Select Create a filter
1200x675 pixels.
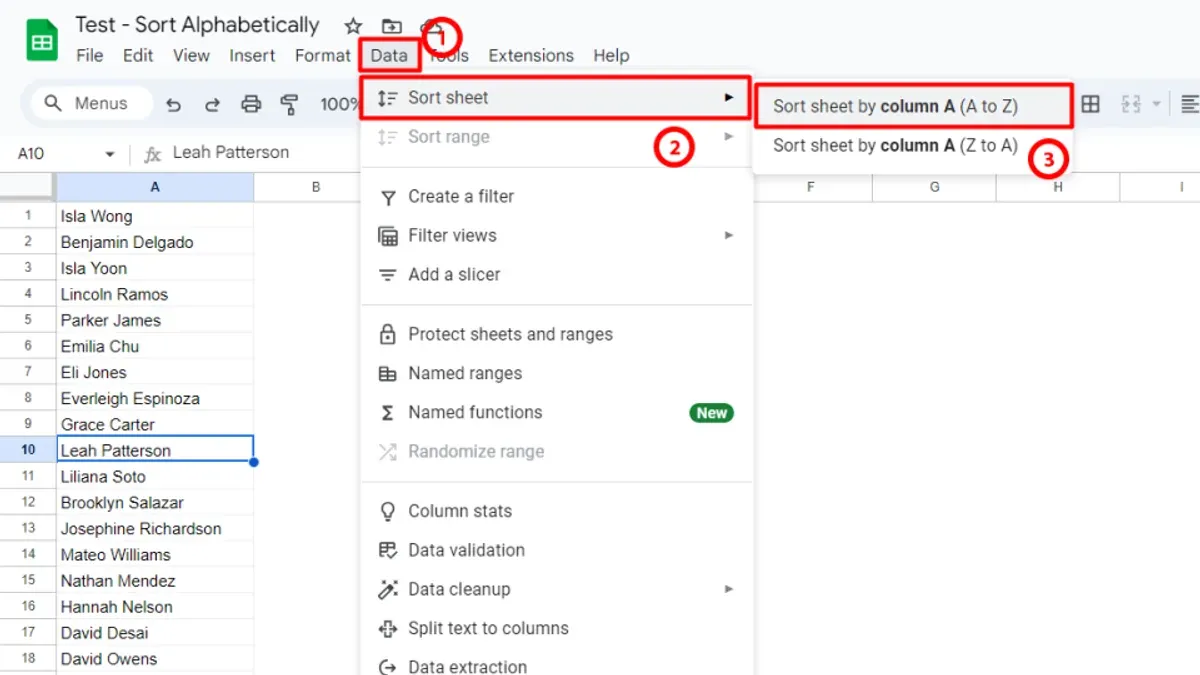(556, 197)
